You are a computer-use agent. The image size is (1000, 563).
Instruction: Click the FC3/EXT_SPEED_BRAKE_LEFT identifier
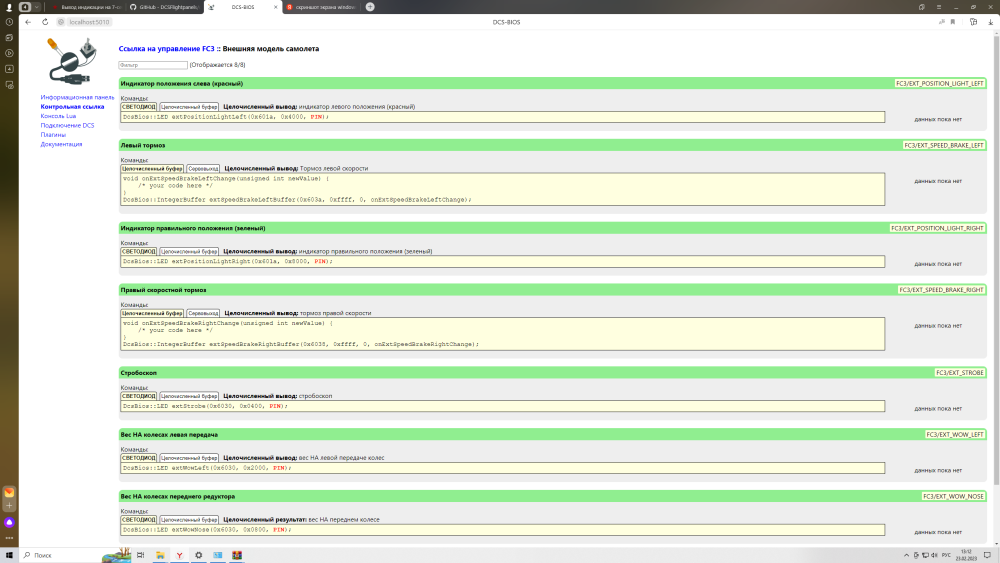[x=944, y=145]
